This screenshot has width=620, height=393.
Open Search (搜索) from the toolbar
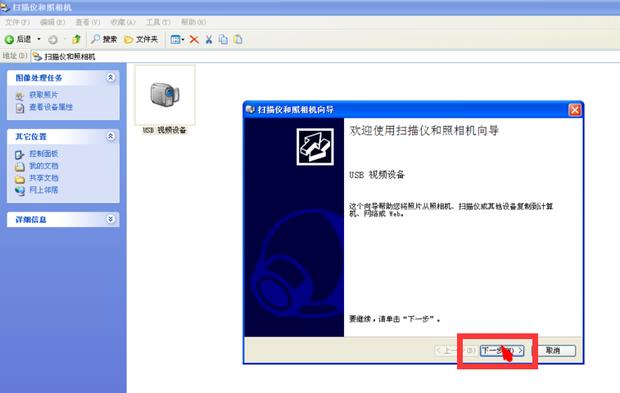click(x=104, y=39)
